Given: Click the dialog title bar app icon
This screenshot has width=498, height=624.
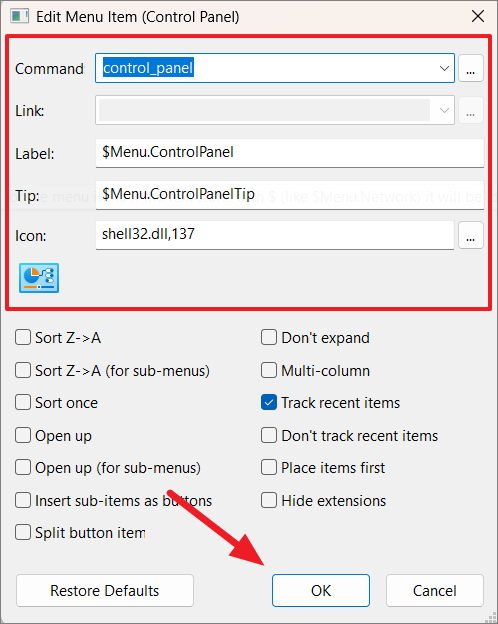Looking at the screenshot, I should (x=19, y=16).
